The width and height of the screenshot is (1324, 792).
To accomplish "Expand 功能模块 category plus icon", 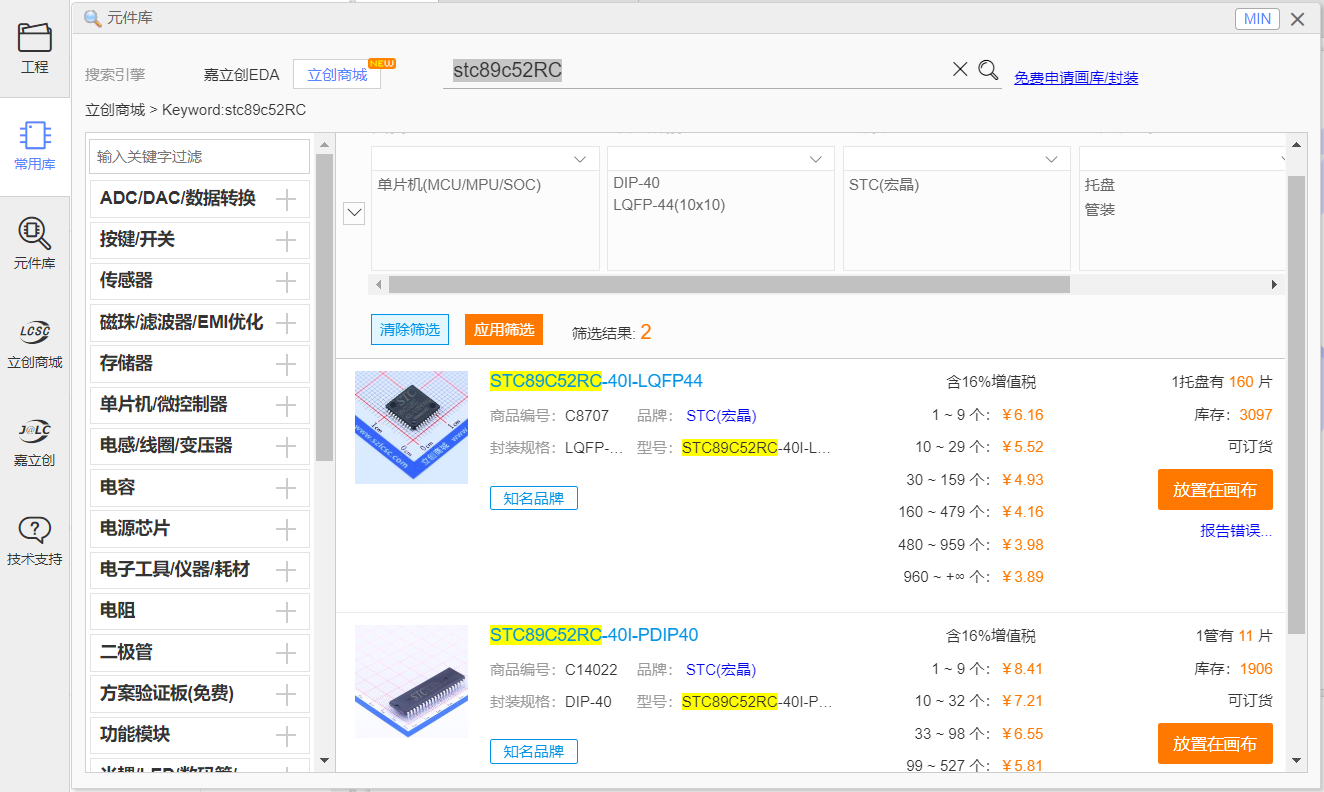I will 286,735.
